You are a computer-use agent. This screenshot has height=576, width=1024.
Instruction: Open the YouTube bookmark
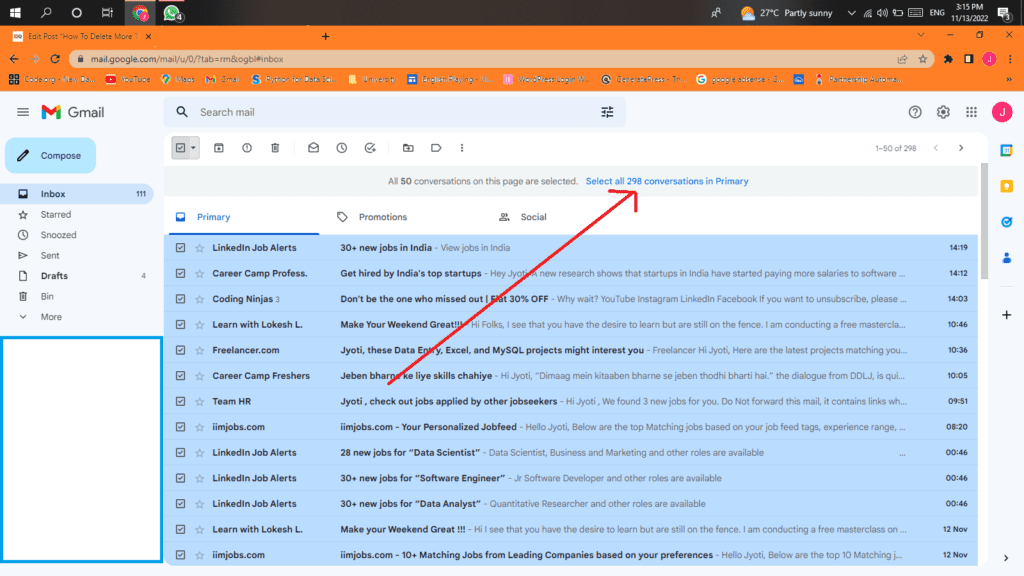[128, 79]
